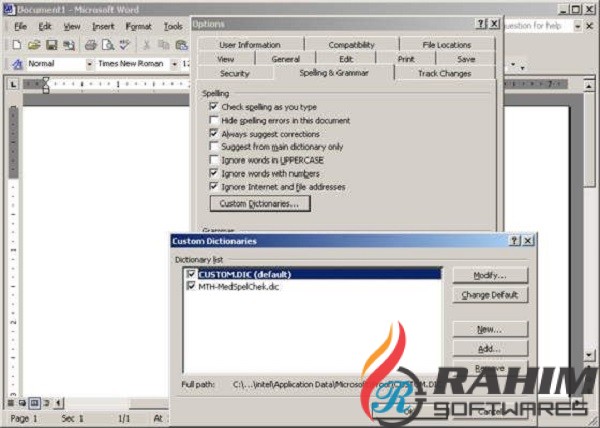The height and width of the screenshot is (428, 600).
Task: Toggle Always suggest corrections checkbox
Action: (214, 133)
